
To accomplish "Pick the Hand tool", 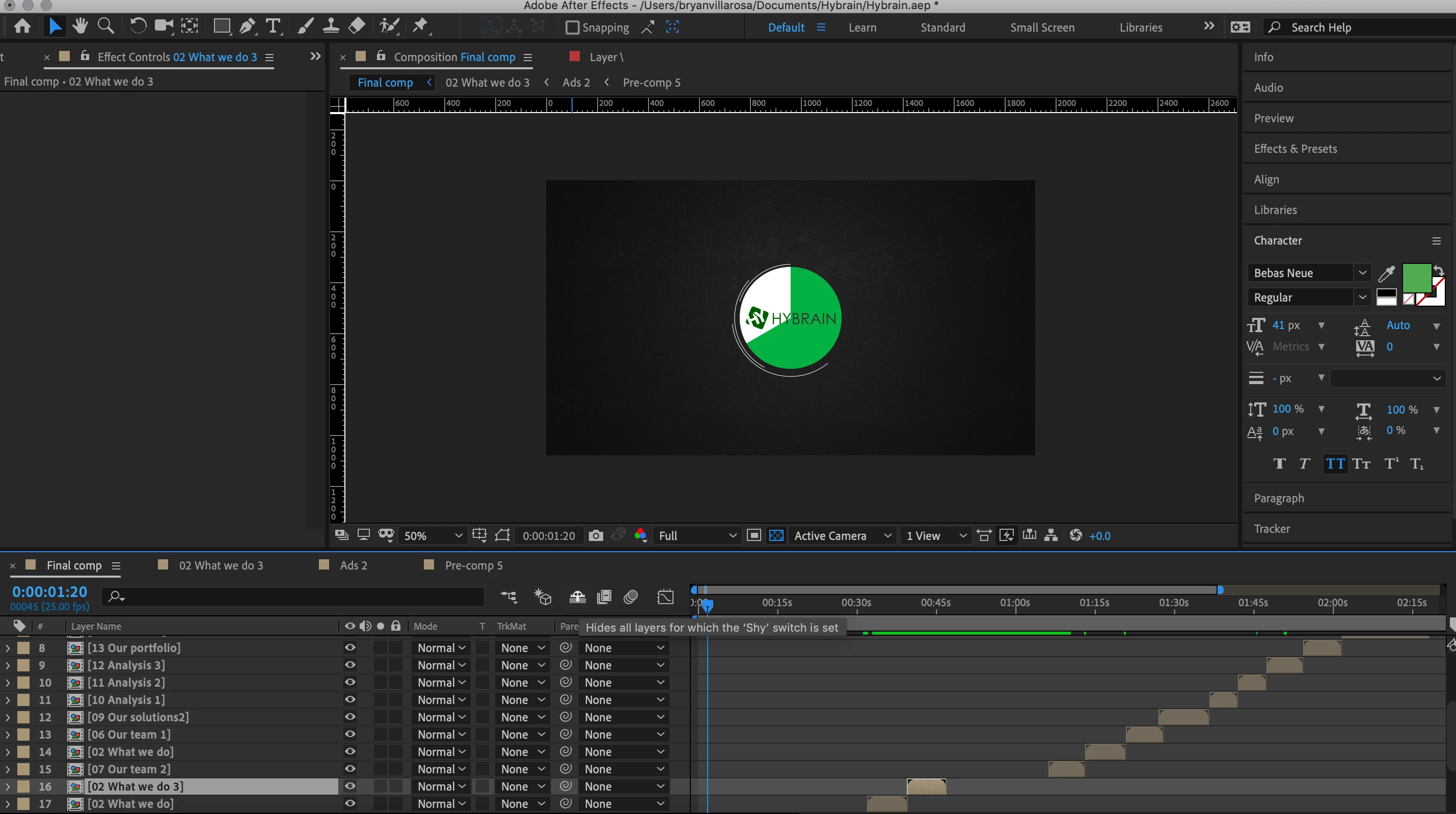I will (79, 26).
